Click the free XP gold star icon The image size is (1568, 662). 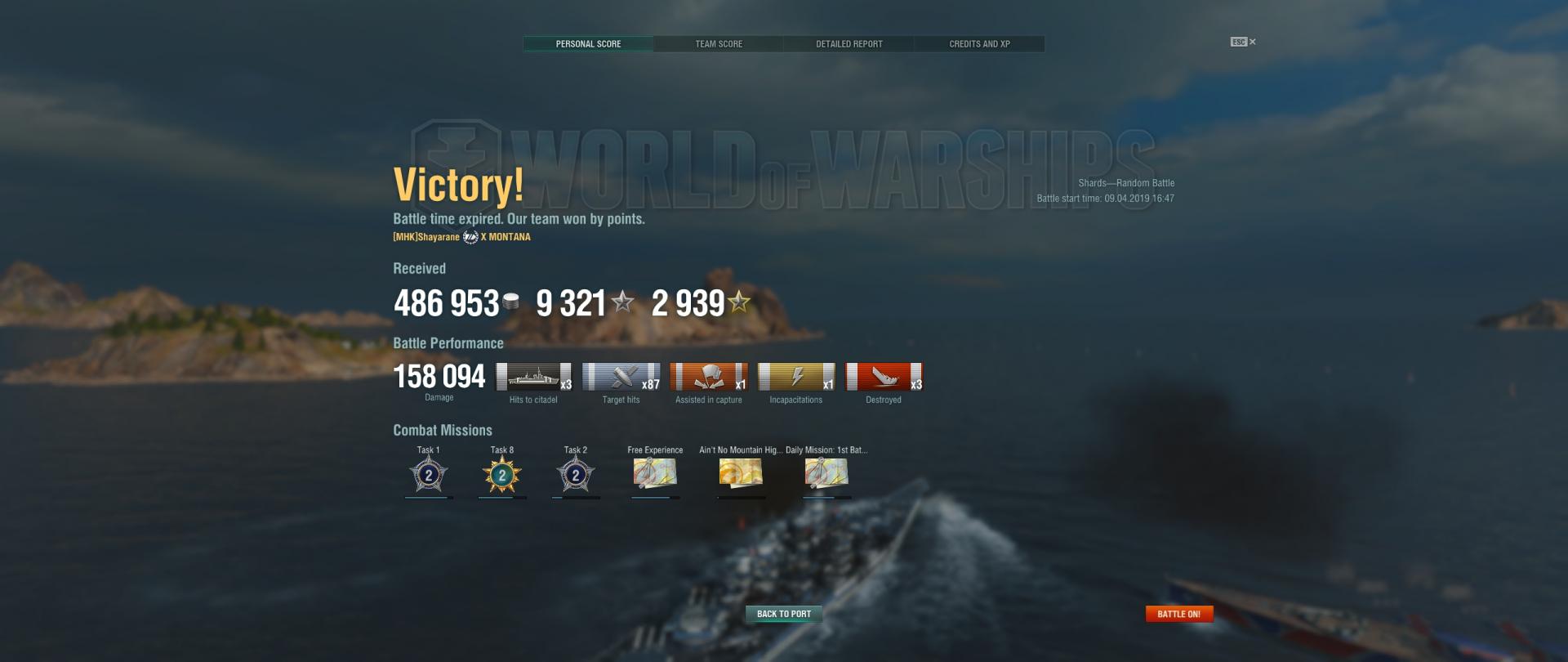click(x=739, y=302)
